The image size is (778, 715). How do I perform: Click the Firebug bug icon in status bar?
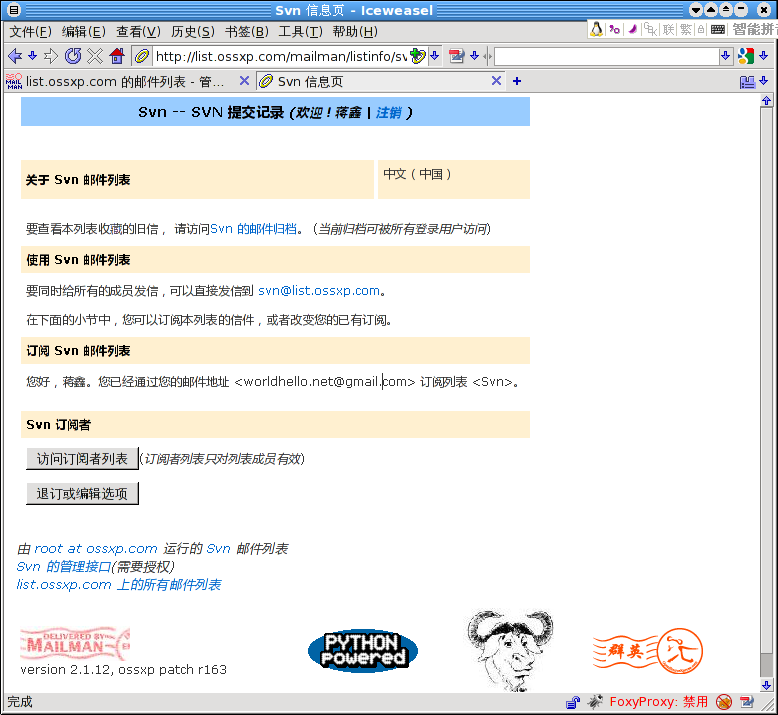[594, 702]
